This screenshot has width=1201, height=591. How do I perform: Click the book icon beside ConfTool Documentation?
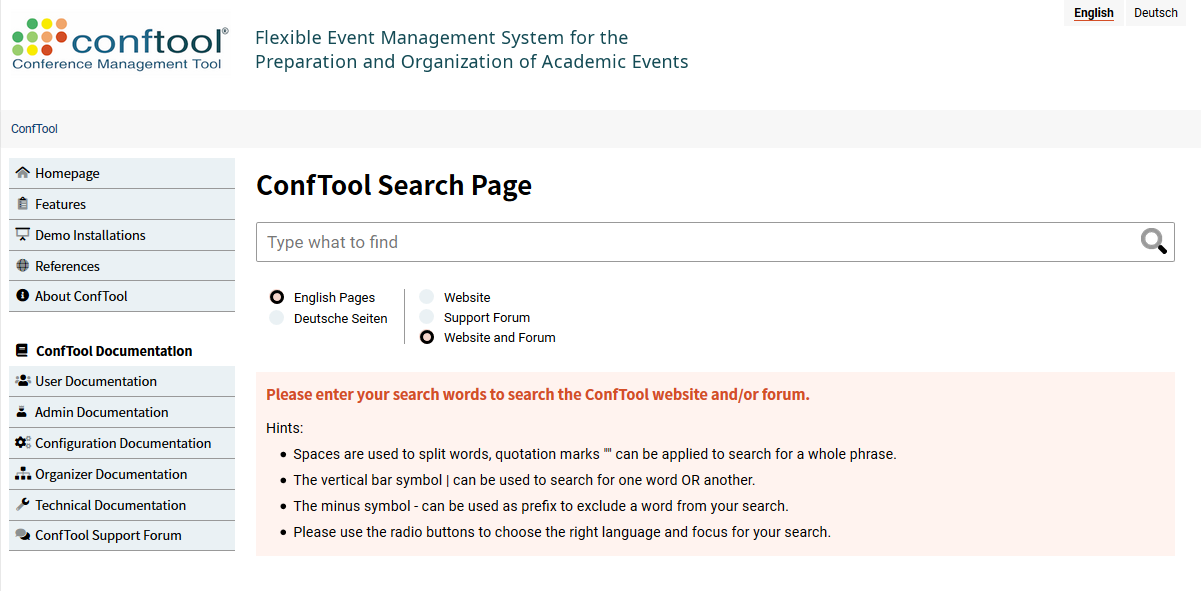(23, 351)
